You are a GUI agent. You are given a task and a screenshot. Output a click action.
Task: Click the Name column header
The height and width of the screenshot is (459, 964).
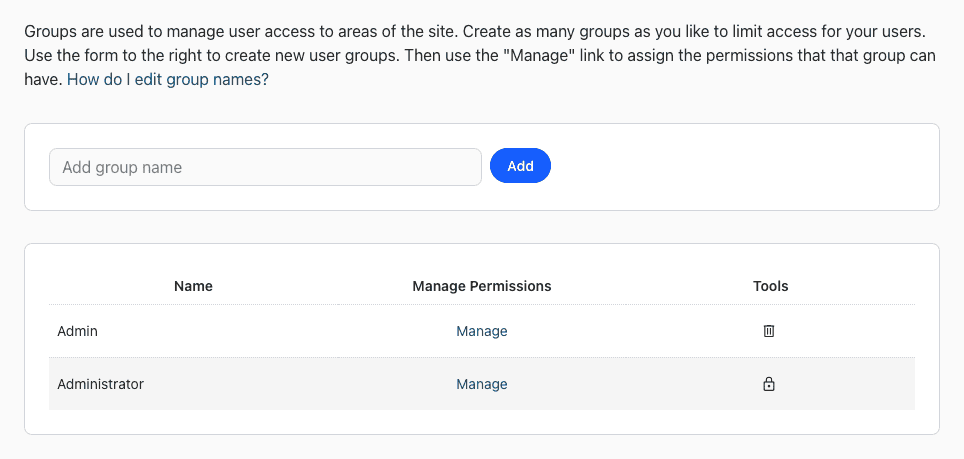[x=193, y=286]
